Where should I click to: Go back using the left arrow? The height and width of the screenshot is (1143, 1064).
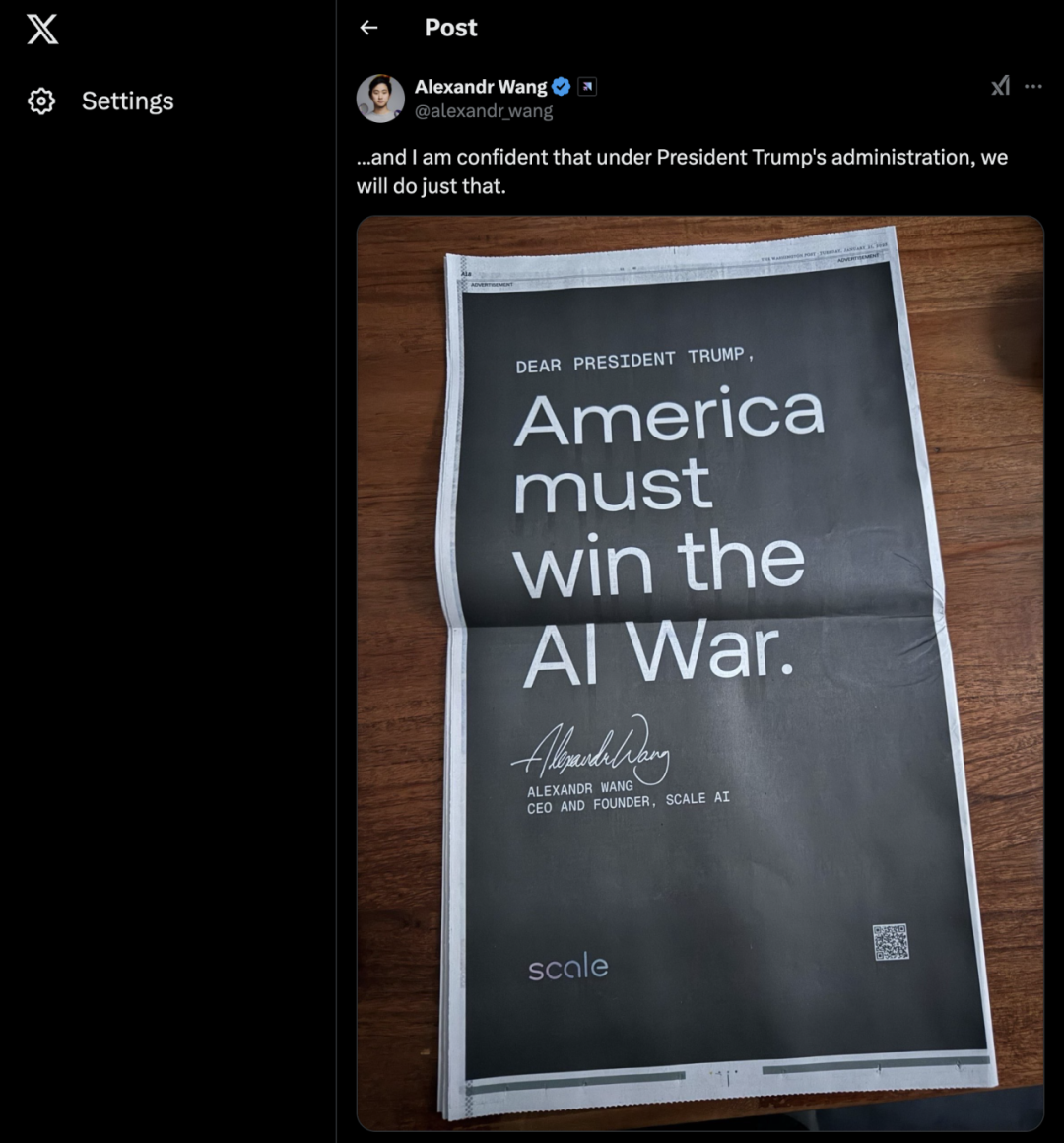point(369,28)
